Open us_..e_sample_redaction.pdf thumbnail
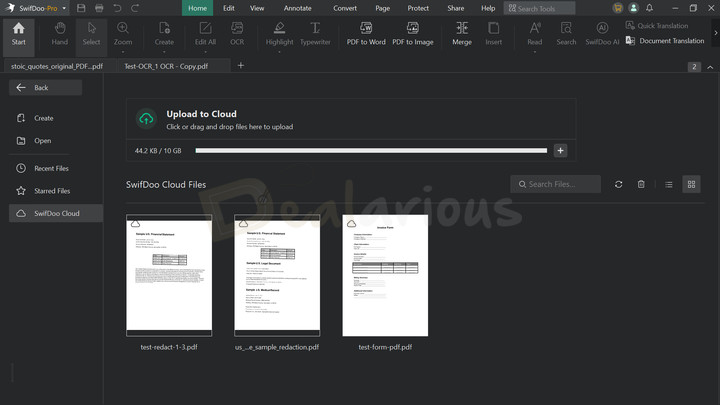 coord(277,276)
